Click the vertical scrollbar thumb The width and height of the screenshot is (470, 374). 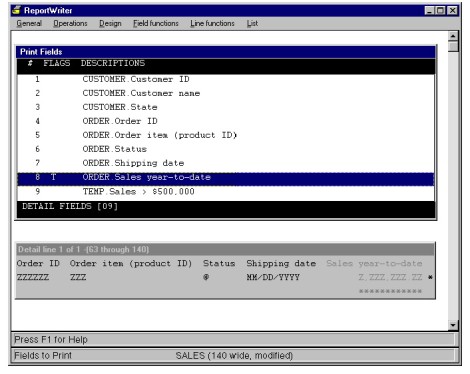[x=453, y=46]
